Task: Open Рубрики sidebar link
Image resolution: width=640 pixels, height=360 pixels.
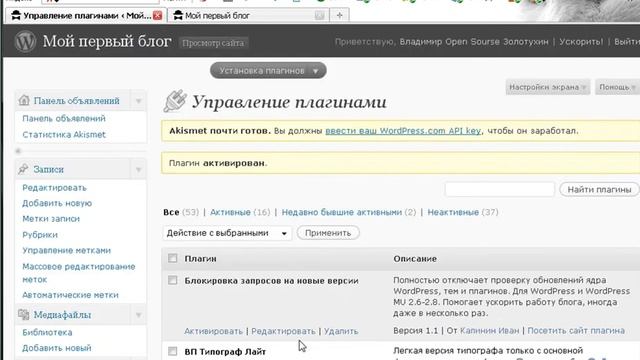Action: [x=40, y=235]
